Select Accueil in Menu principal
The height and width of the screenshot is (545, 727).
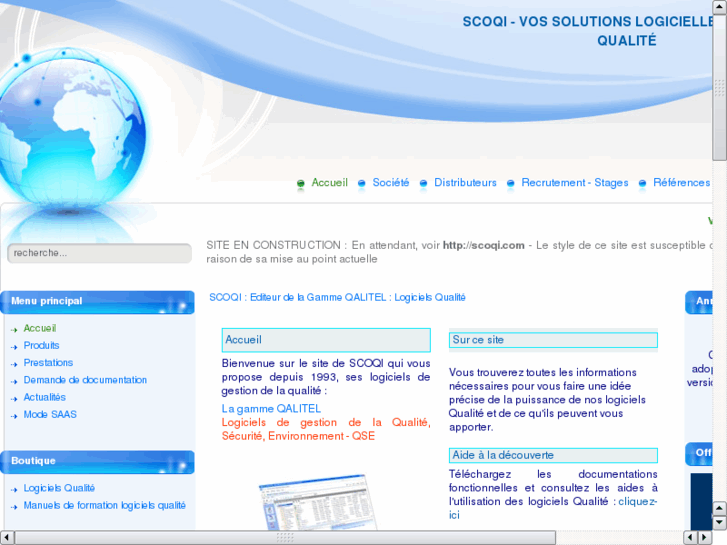click(x=40, y=328)
